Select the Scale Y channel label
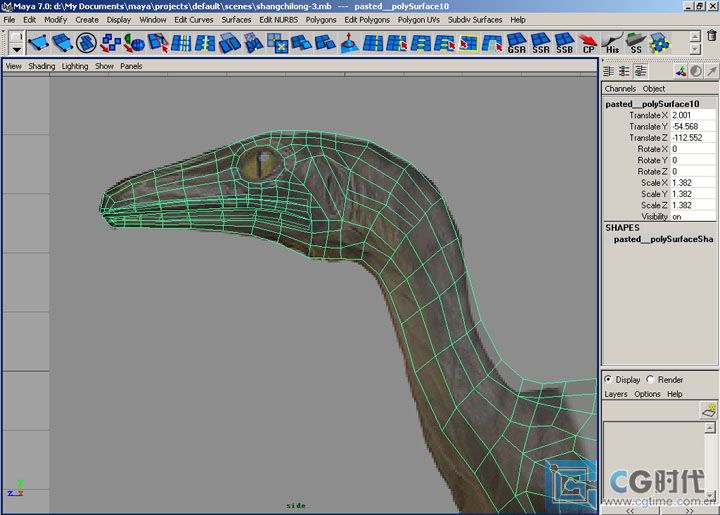720x515 pixels. (x=654, y=194)
